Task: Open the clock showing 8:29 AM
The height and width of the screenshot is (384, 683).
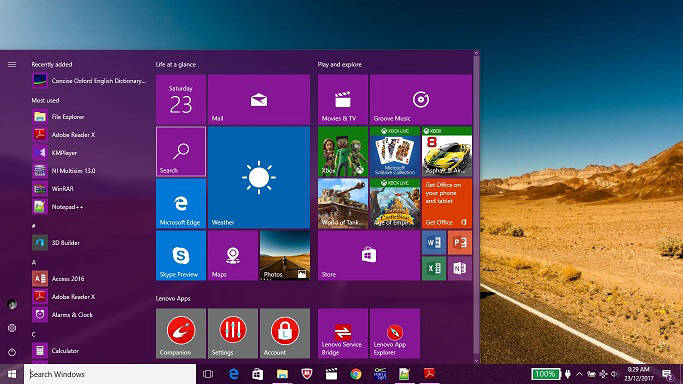Action: [639, 374]
